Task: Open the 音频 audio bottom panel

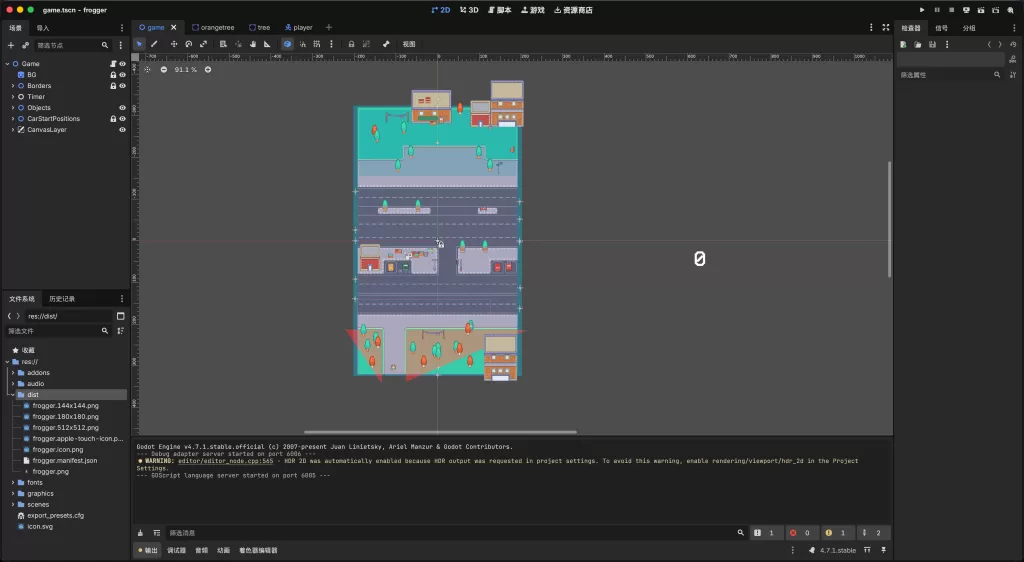Action: tap(201, 550)
